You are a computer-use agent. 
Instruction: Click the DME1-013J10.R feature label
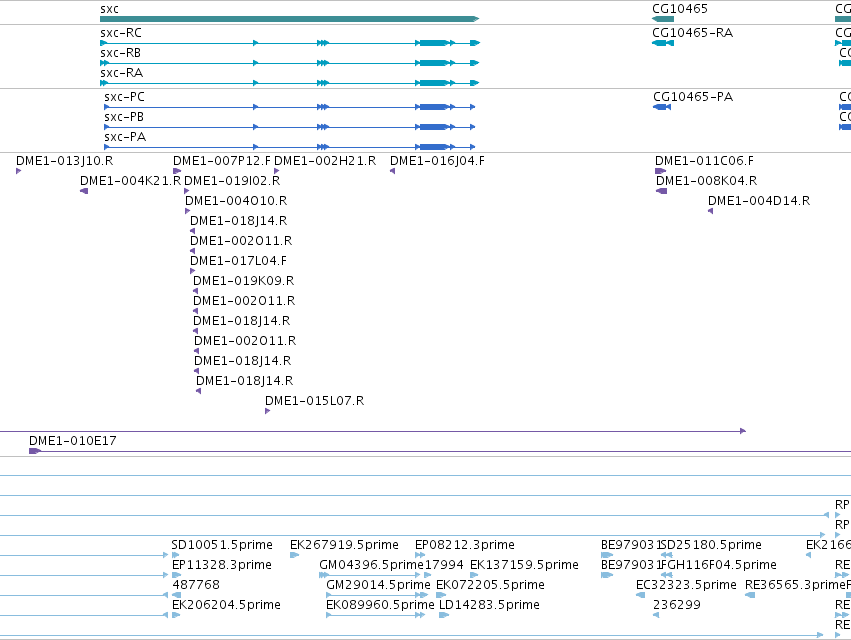pyautogui.click(x=65, y=161)
